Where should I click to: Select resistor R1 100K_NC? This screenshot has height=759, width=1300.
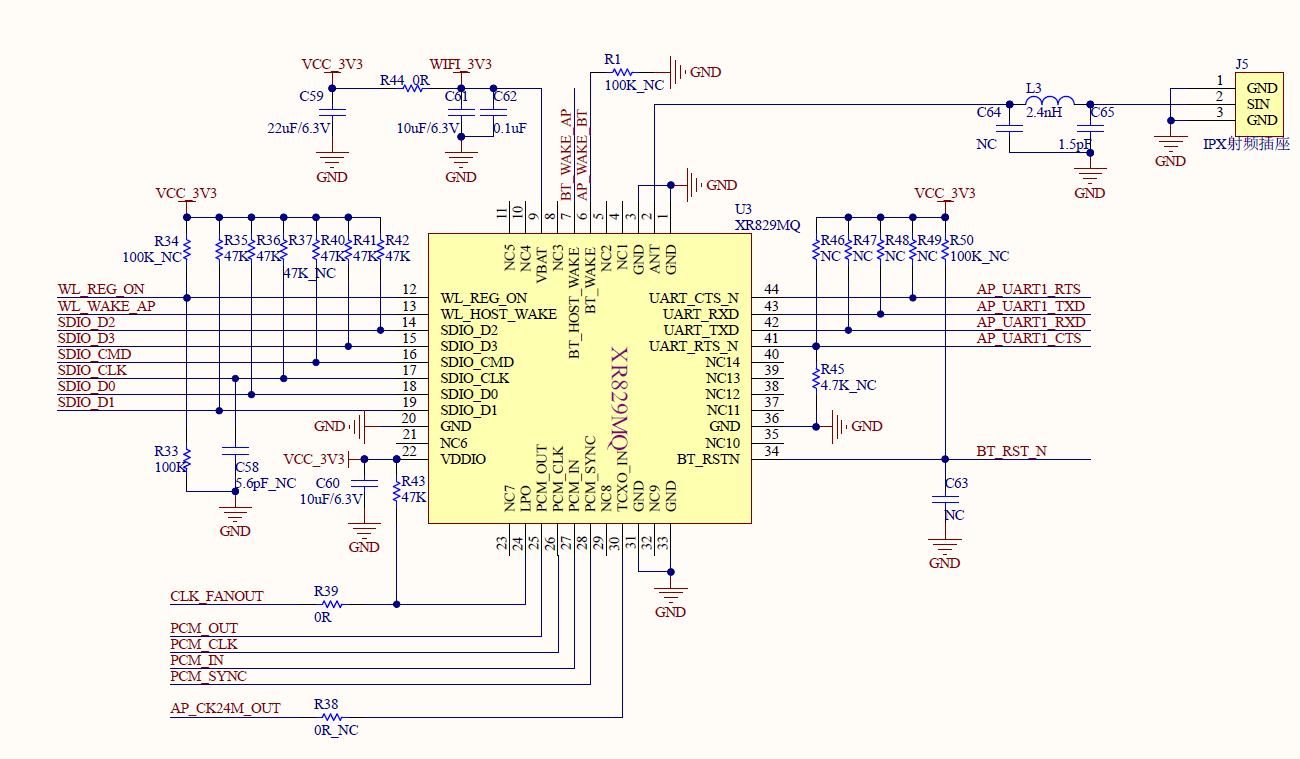(621, 72)
